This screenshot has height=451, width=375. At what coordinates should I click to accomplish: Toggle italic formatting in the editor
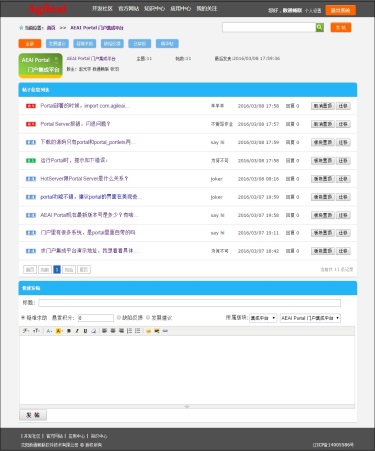point(77,331)
